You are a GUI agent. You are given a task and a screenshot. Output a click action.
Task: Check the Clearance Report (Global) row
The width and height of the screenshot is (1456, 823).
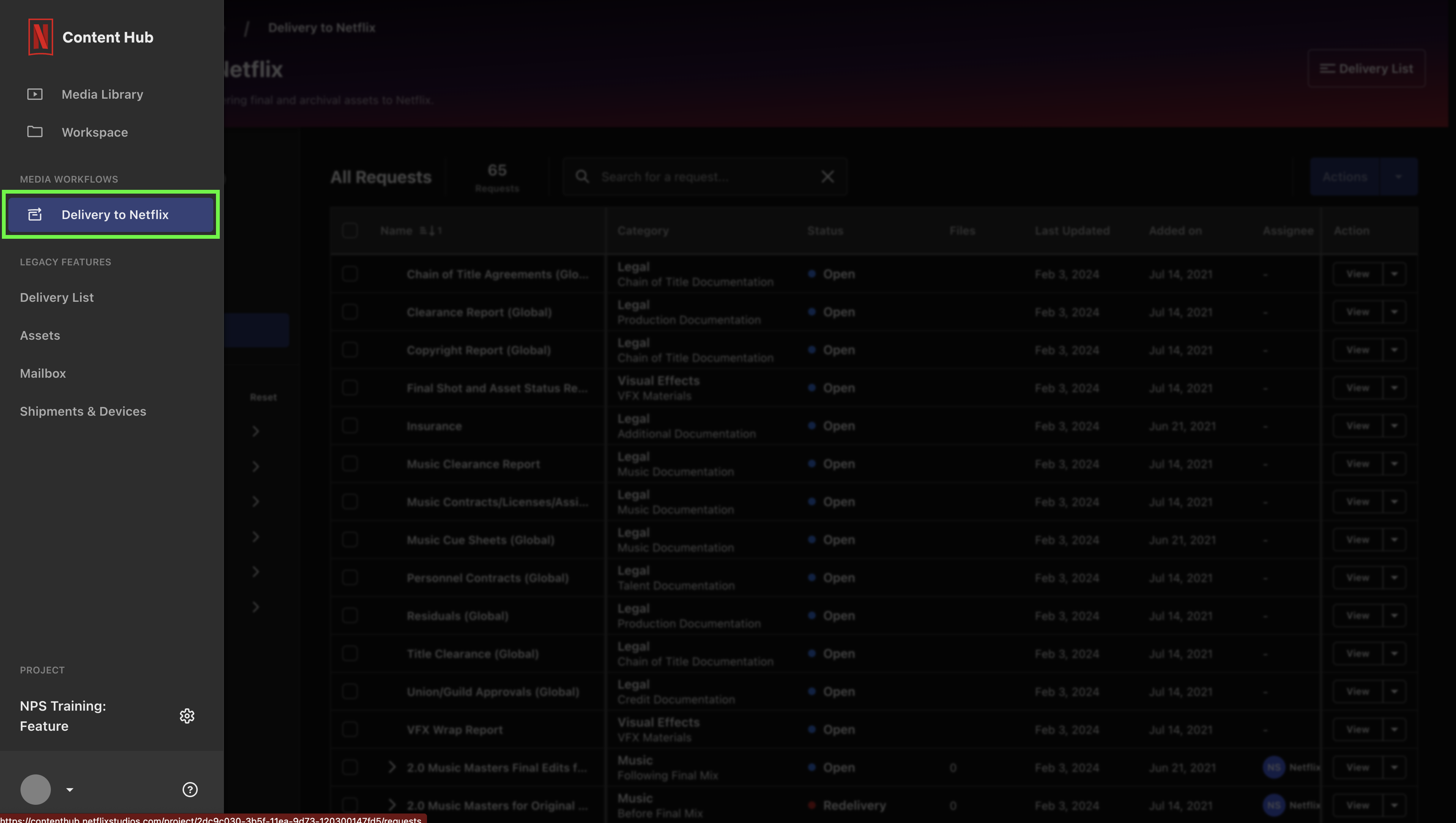pyautogui.click(x=350, y=312)
